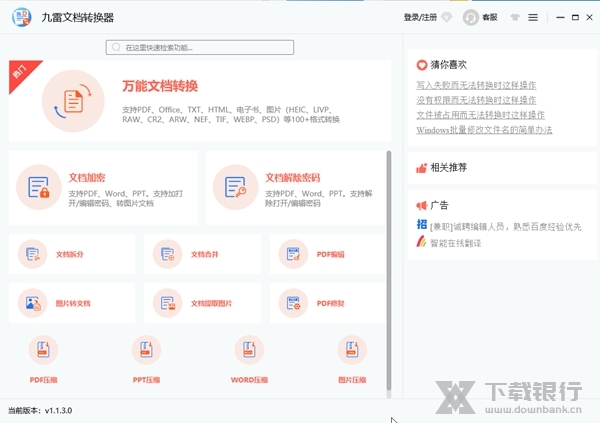Select 图片转文档 label
This screenshot has height=423, width=600.
coord(73,303)
